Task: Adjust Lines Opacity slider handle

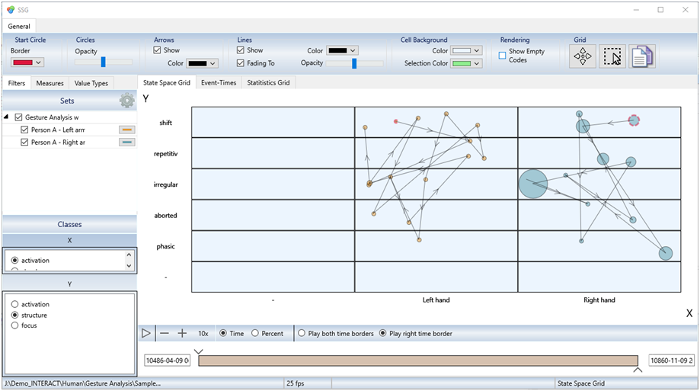Action: (354, 63)
